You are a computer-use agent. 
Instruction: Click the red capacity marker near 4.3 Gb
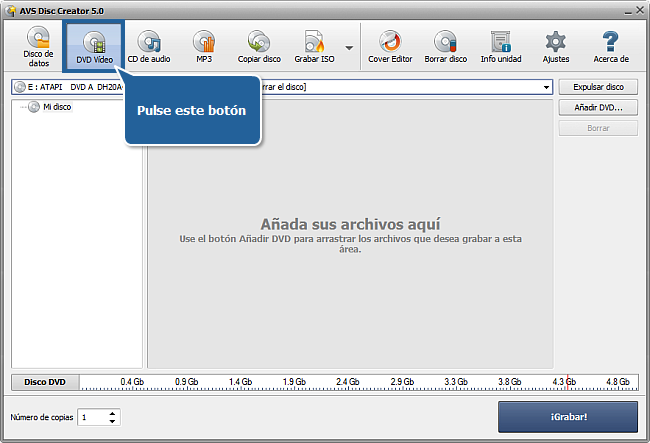coord(567,381)
